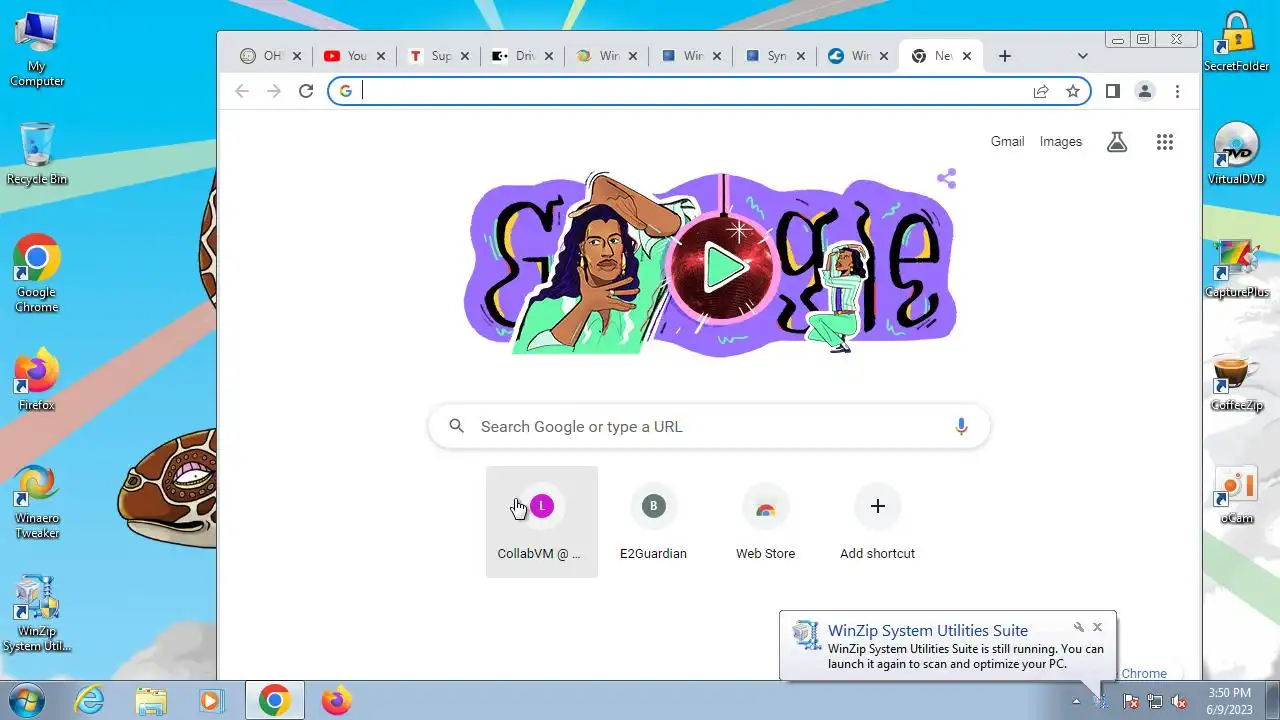
Task: Open File Explorer from taskbar
Action: pos(151,700)
